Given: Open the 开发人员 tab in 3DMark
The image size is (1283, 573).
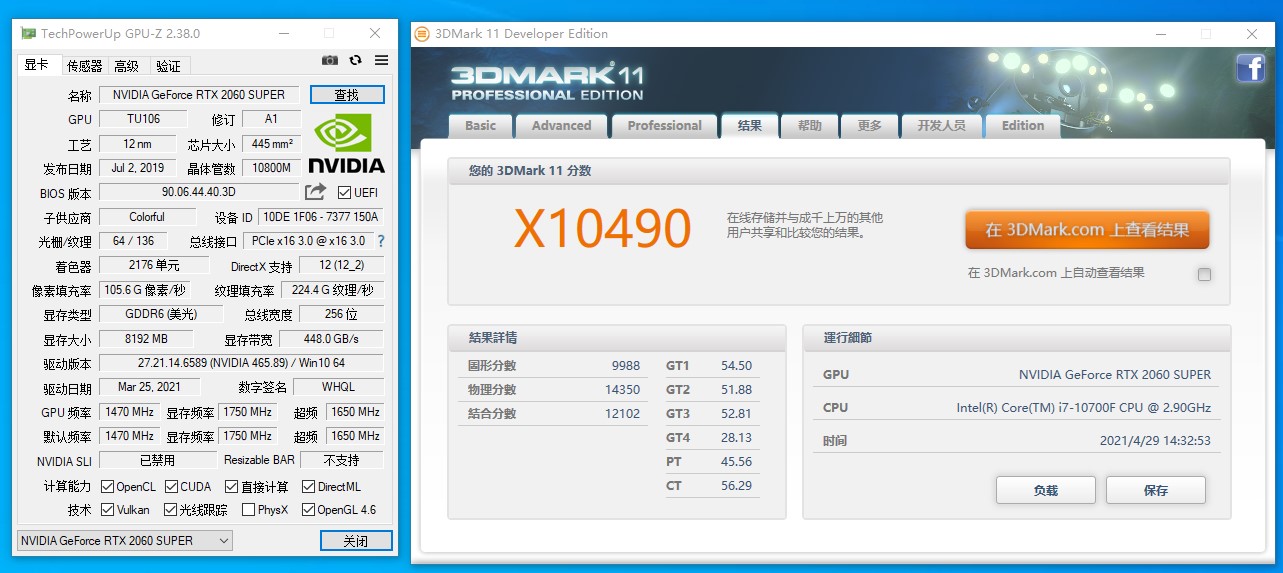Looking at the screenshot, I should click(x=941, y=126).
